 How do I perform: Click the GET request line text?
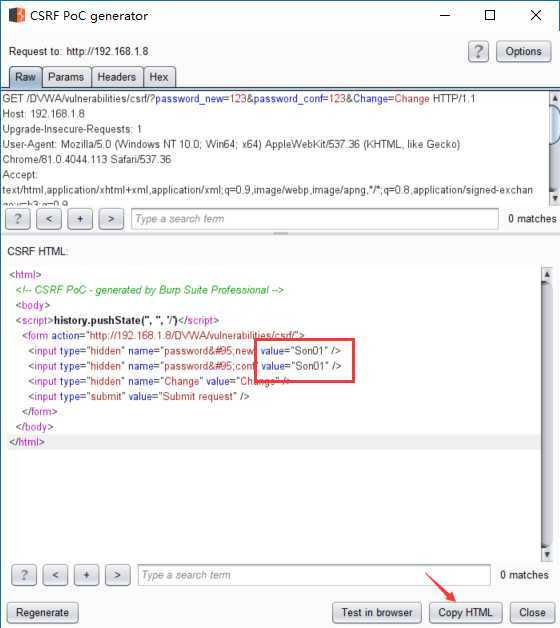coord(239,99)
